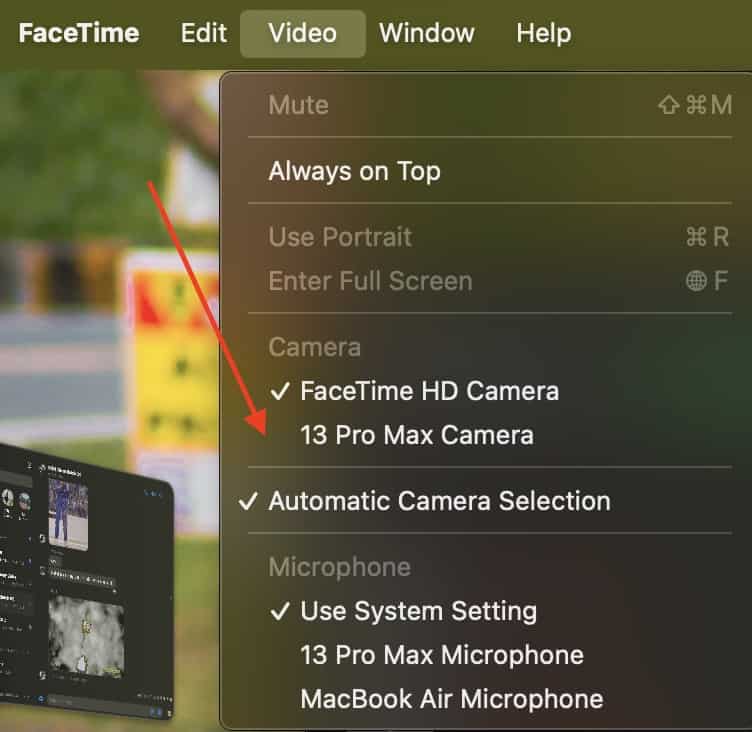Select 13 Pro Max Microphone
This screenshot has height=732, width=752.
(x=441, y=655)
